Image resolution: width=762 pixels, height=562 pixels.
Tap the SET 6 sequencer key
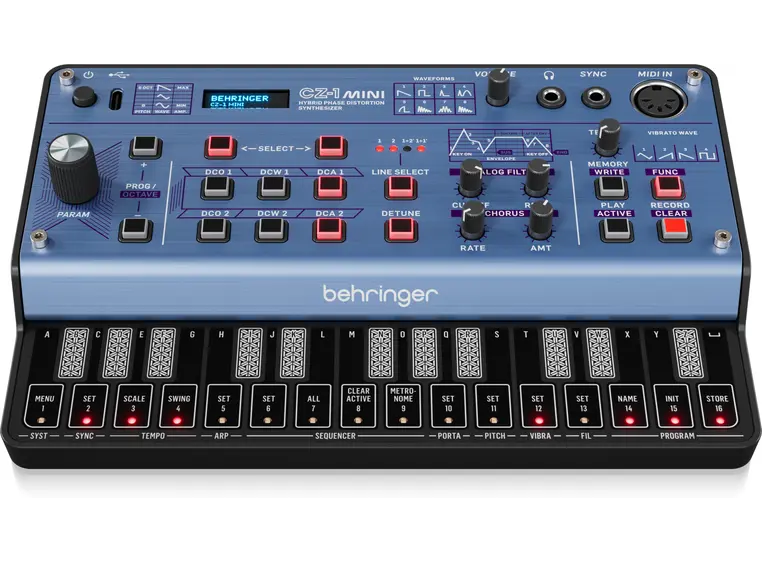point(268,406)
